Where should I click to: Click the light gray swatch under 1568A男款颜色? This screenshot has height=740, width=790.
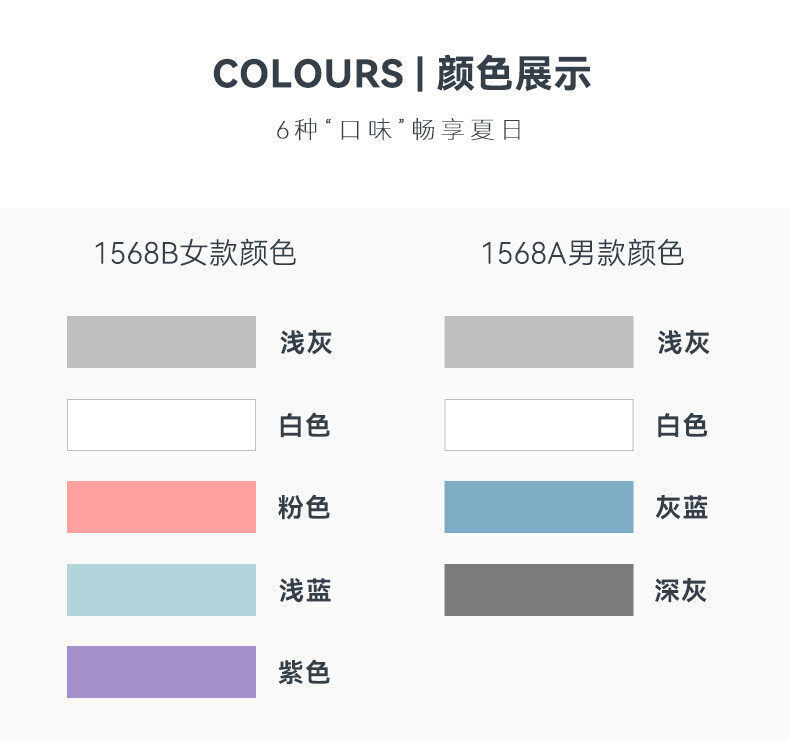[539, 342]
